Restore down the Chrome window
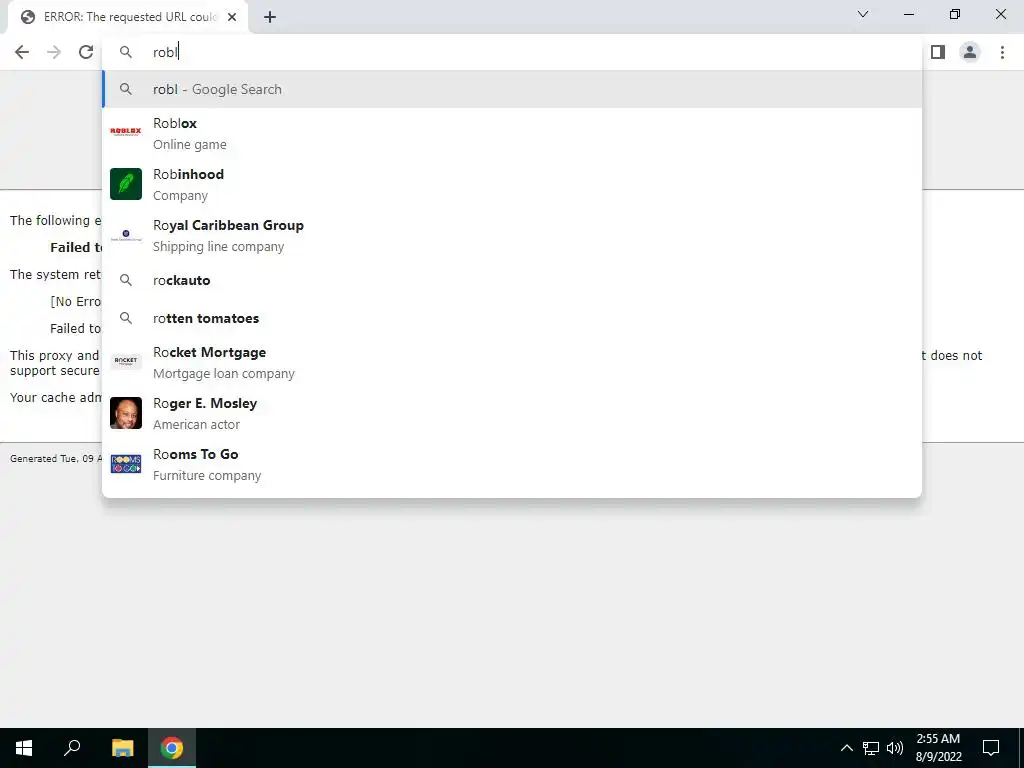 (955, 14)
